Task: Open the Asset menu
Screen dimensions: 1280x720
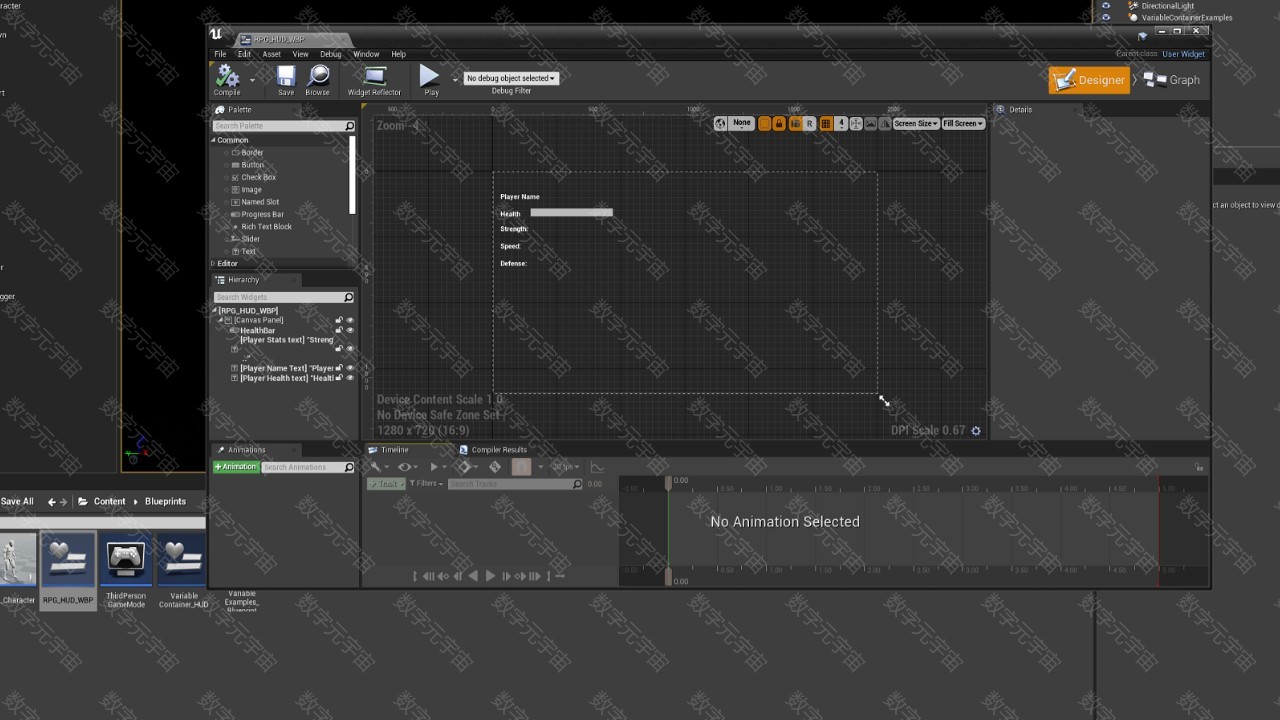Action: (271, 54)
